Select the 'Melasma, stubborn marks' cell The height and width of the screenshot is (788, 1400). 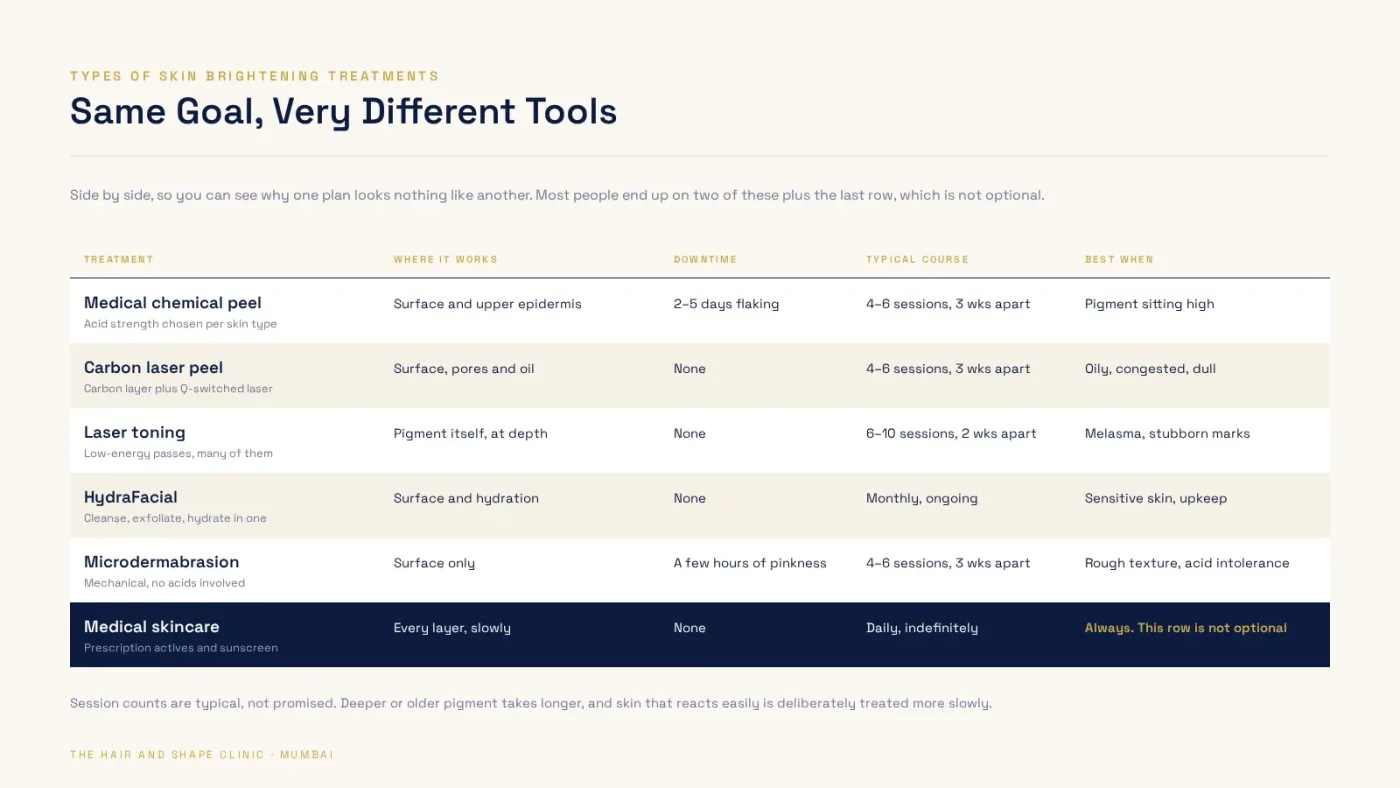point(1167,434)
